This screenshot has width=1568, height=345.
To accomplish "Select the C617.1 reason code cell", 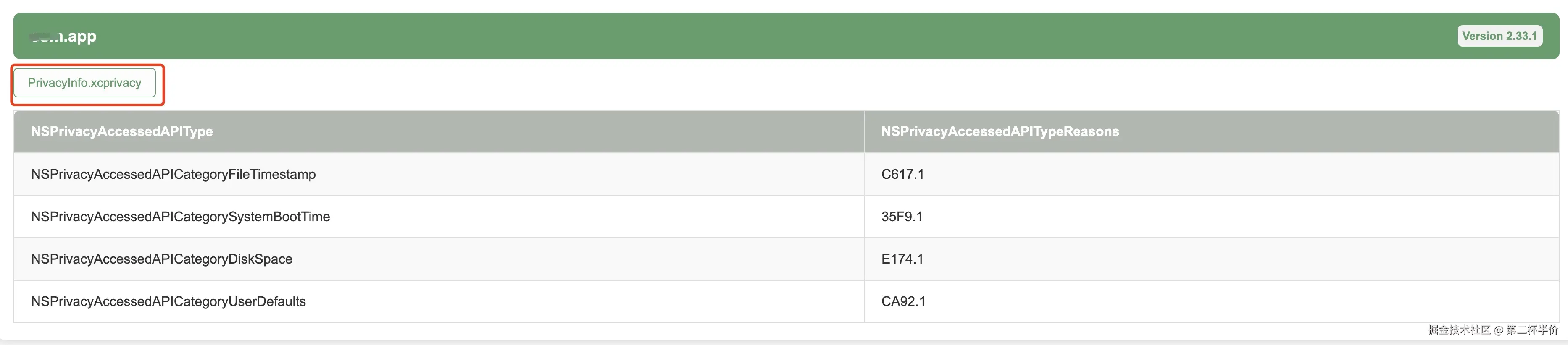I will coord(902,174).
